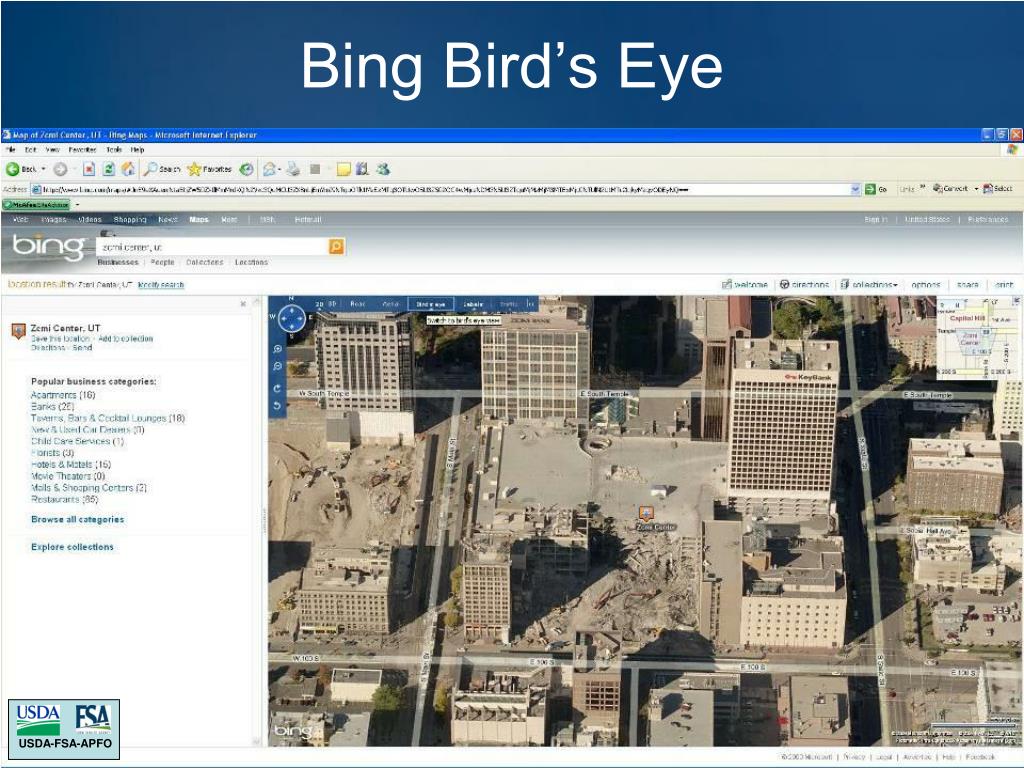
Task: Switch the map to 3D mode
Action: (332, 304)
